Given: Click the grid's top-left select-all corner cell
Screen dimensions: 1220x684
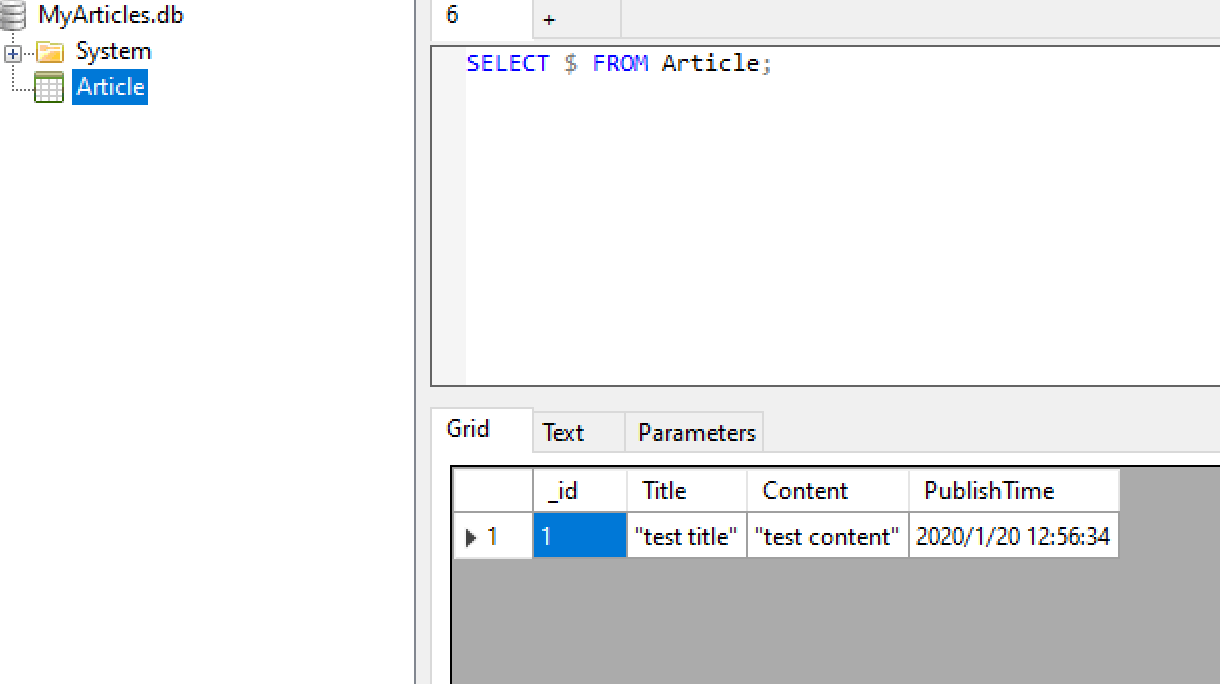Looking at the screenshot, I should pos(493,491).
